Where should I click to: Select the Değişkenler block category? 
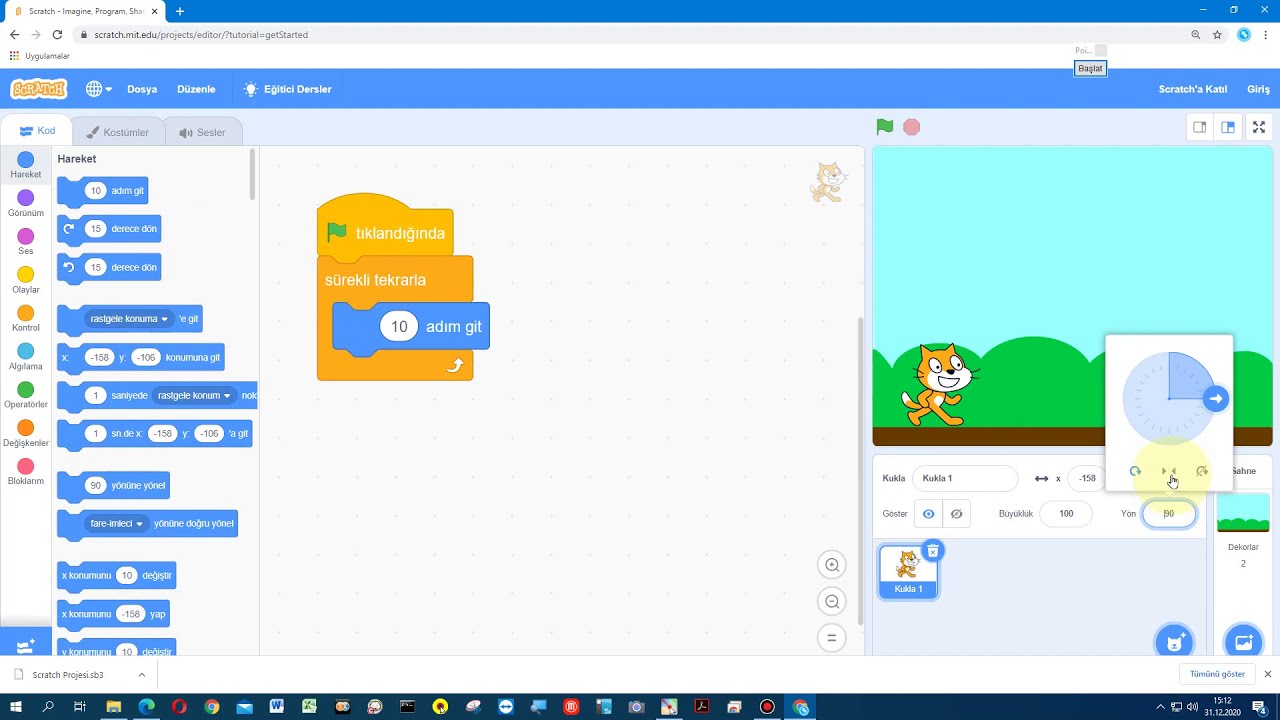(26, 435)
